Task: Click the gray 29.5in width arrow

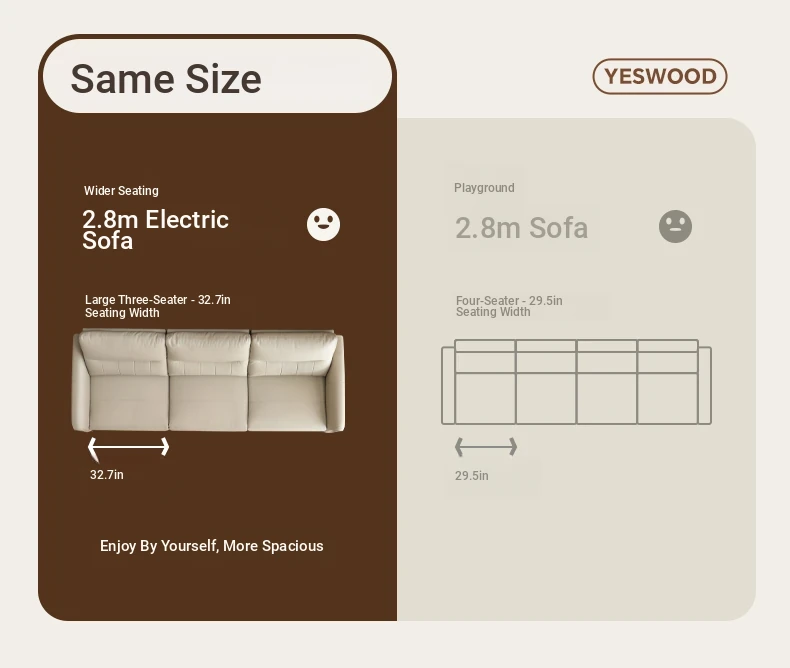Action: 486,447
